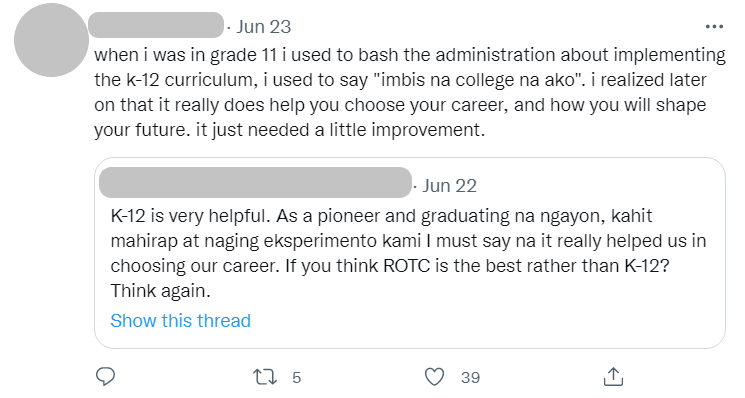Click the blurred quoted tweet author name
This screenshot has width=745, height=398.
pyautogui.click(x=255, y=182)
